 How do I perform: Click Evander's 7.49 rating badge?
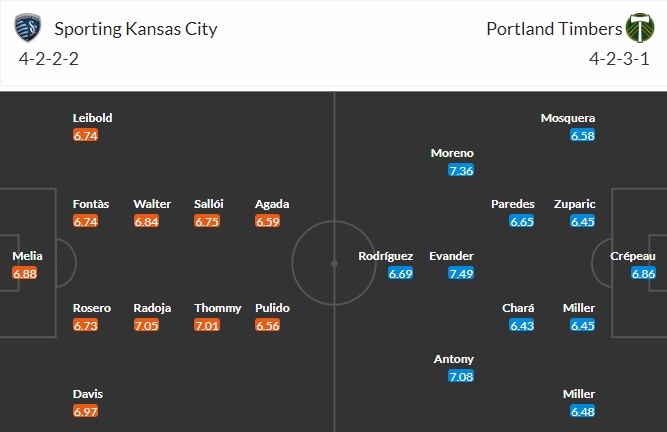(x=461, y=273)
